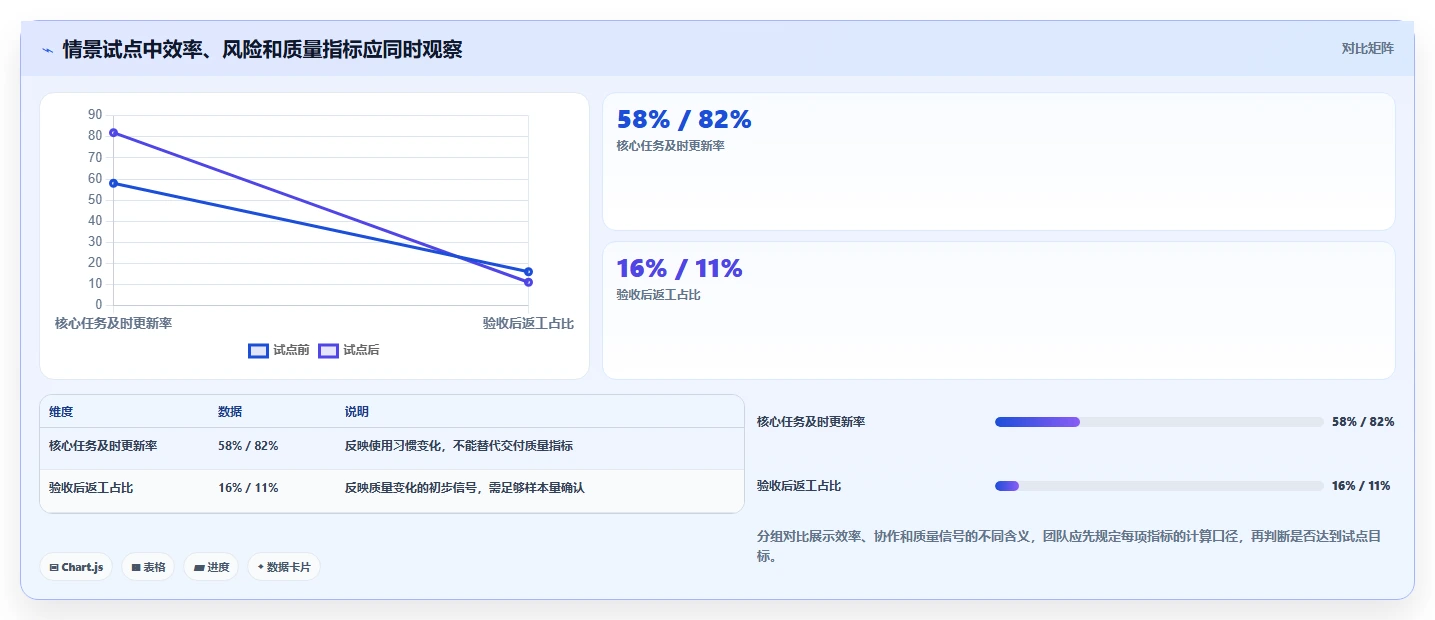
Task: Click the icon inside the Chart.js chip
Action: (54, 568)
